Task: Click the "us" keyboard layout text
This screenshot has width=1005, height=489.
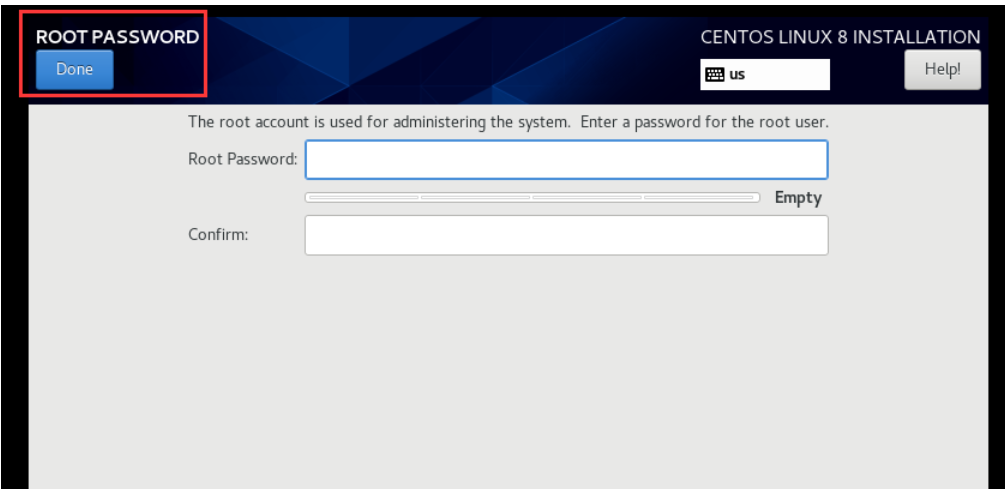Action: point(737,74)
